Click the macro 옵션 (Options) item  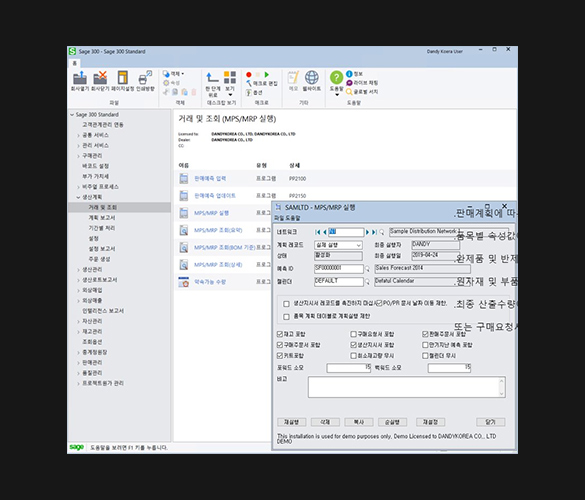coord(254,92)
